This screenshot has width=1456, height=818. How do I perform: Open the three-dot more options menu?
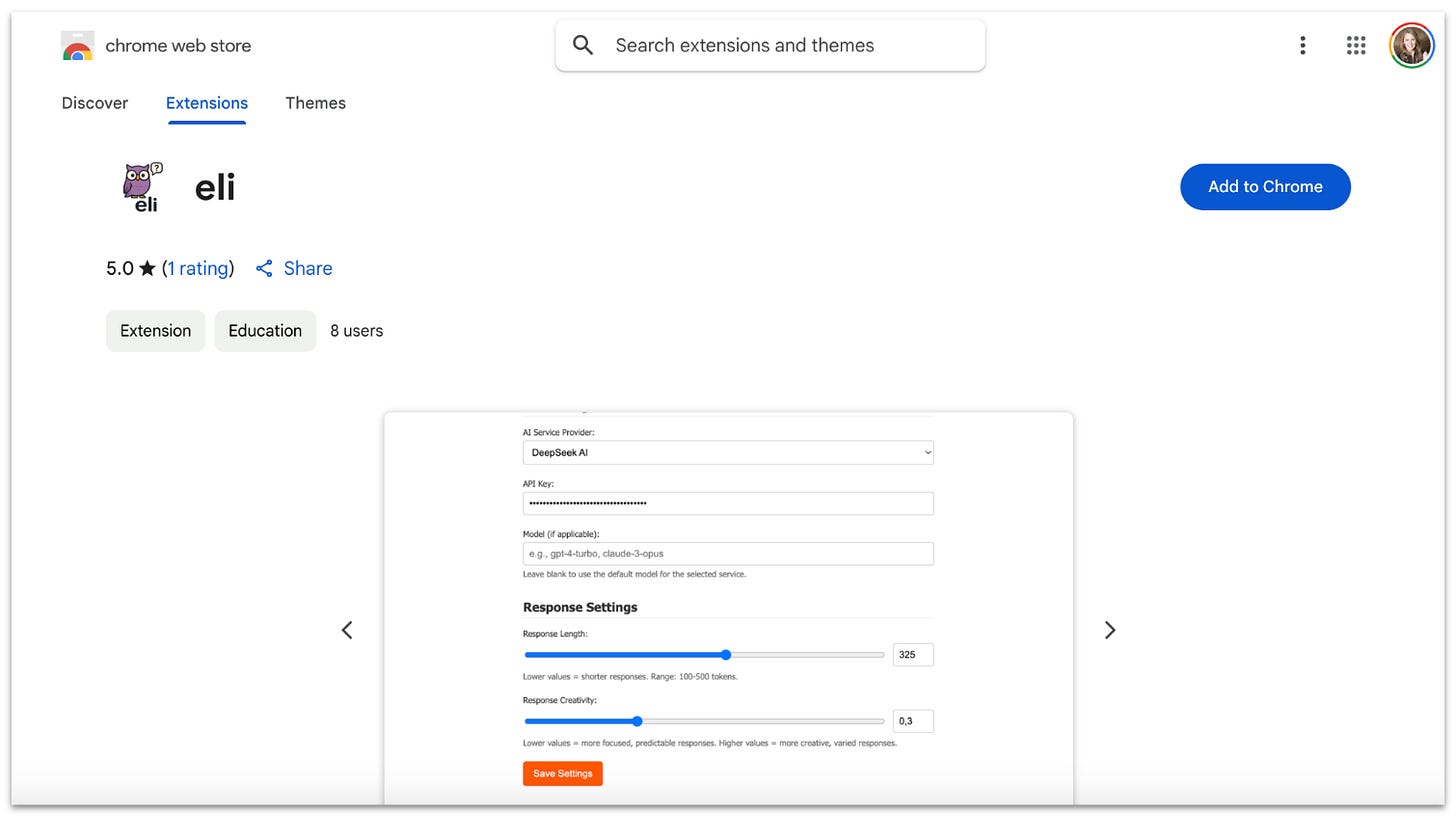(1302, 45)
